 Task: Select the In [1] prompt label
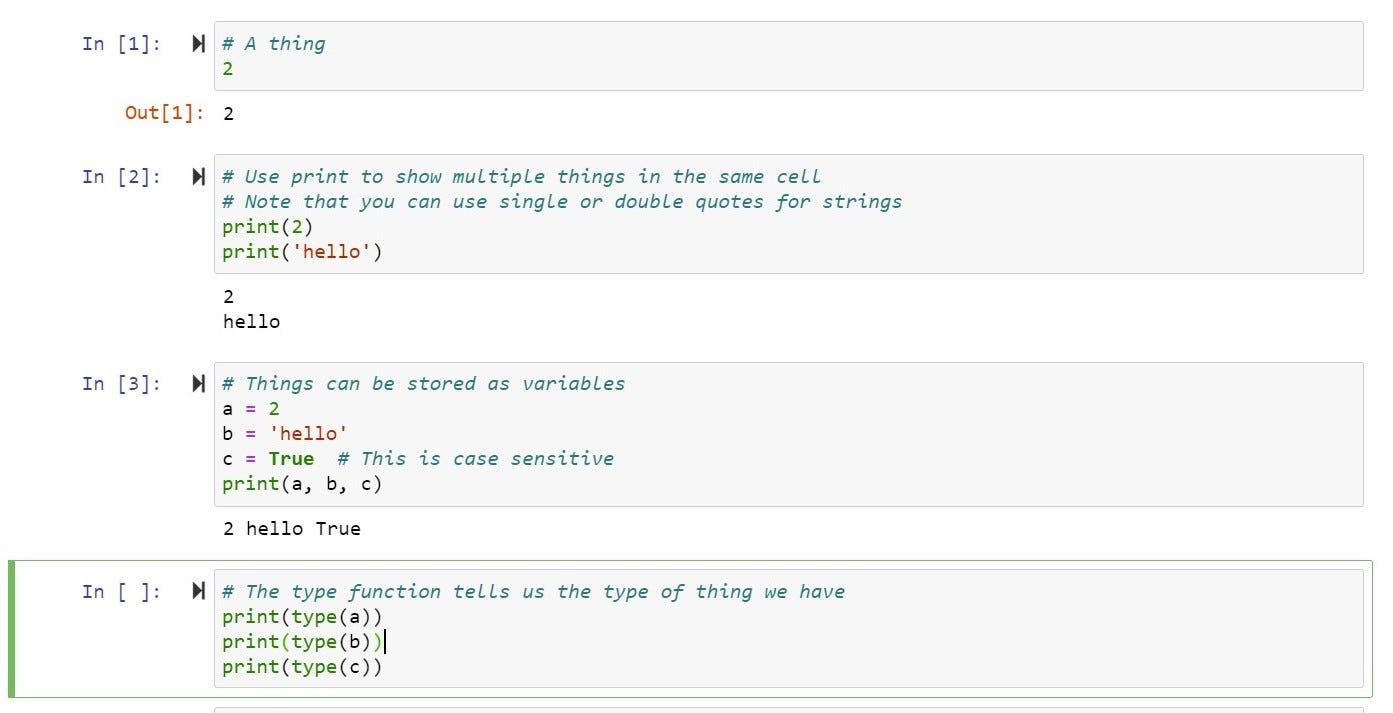coord(121,44)
